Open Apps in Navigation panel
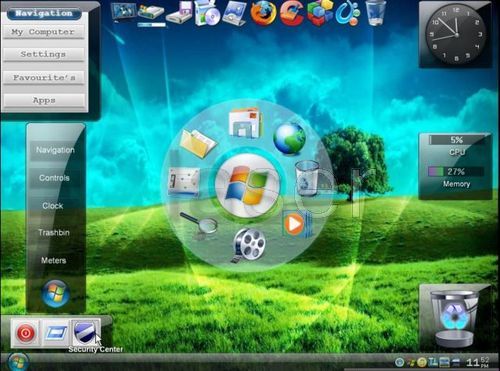The image size is (500, 371). click(43, 100)
